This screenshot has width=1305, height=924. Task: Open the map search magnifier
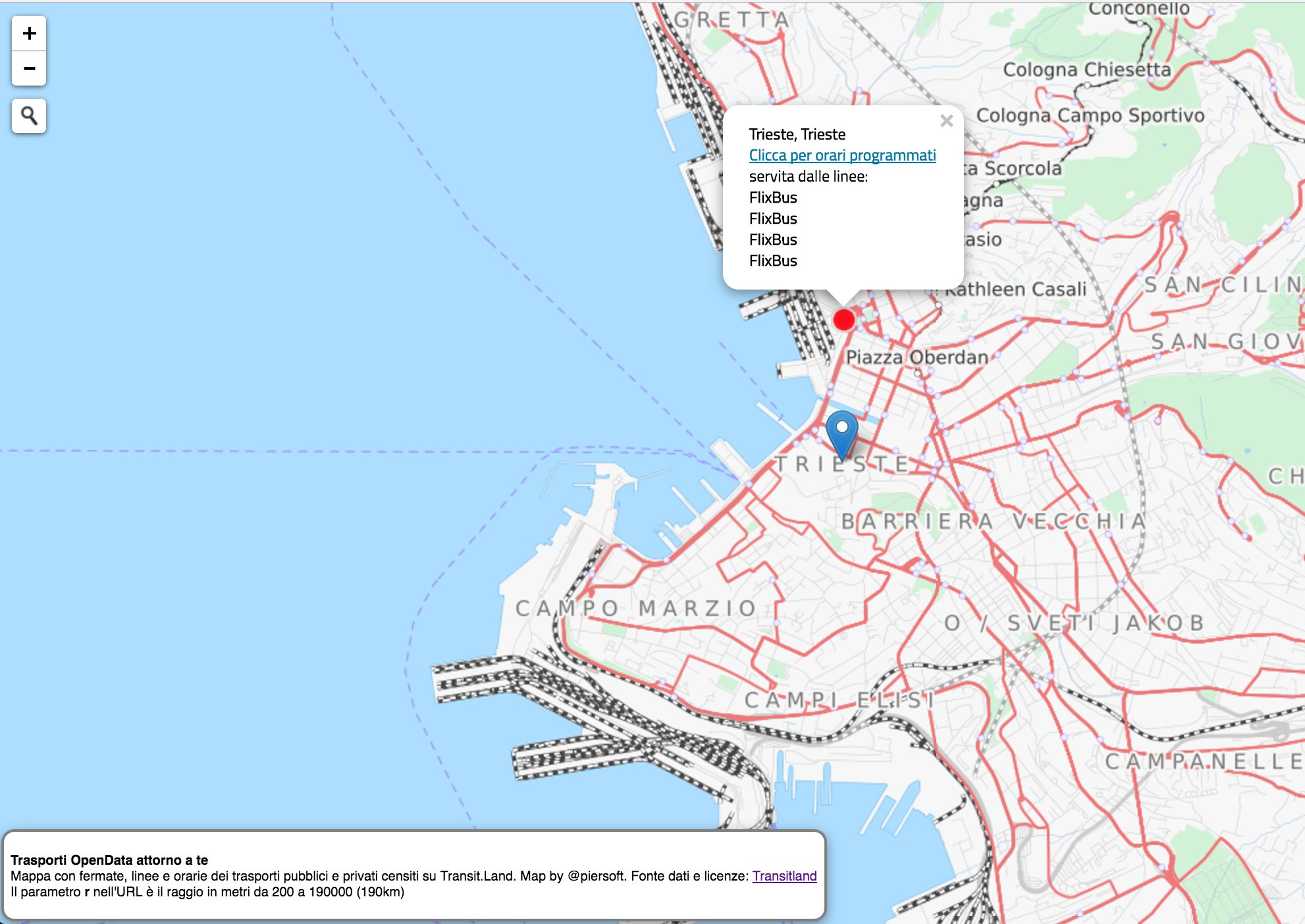(29, 116)
